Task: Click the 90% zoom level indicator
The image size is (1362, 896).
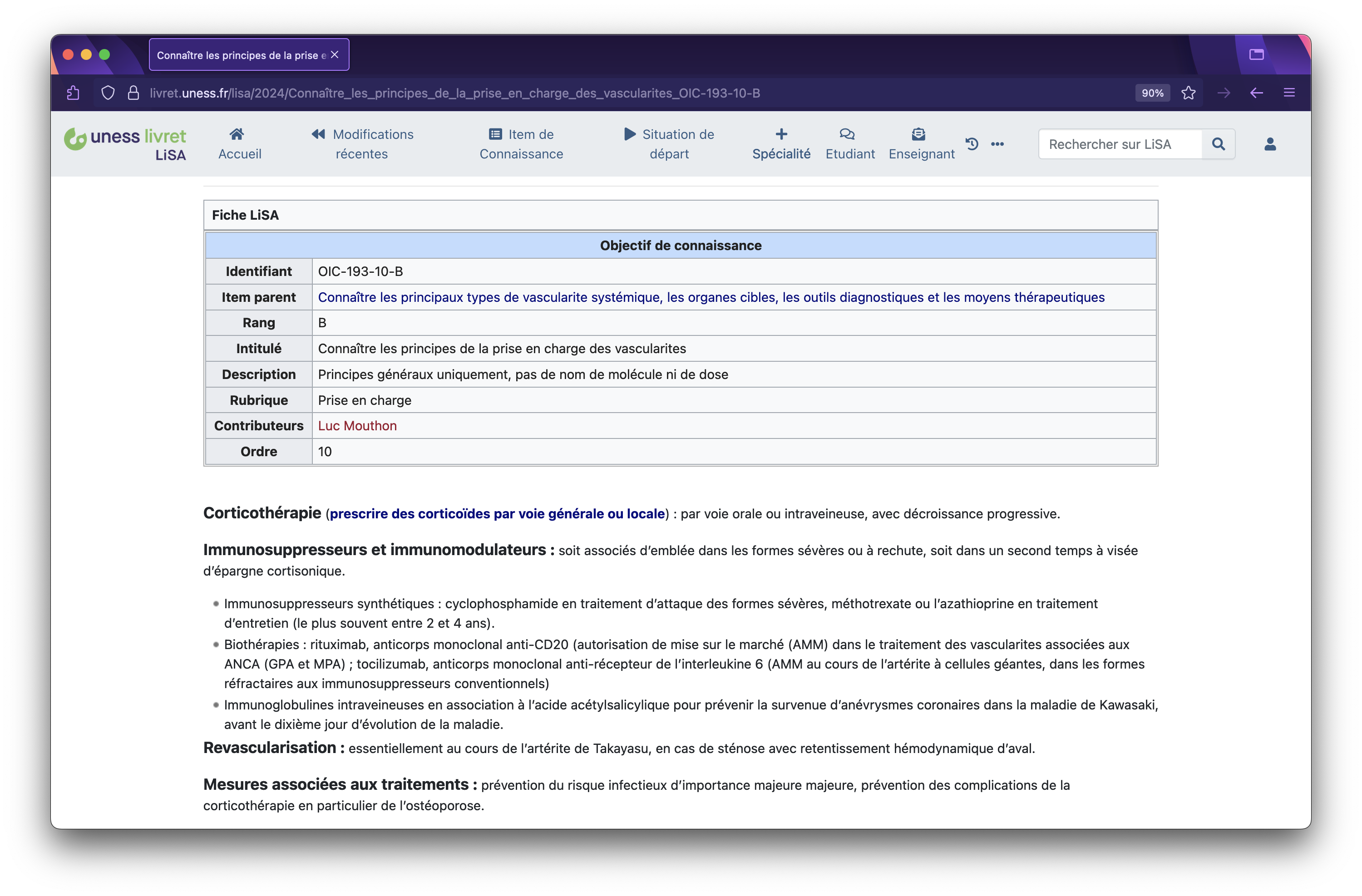Action: click(x=1152, y=93)
